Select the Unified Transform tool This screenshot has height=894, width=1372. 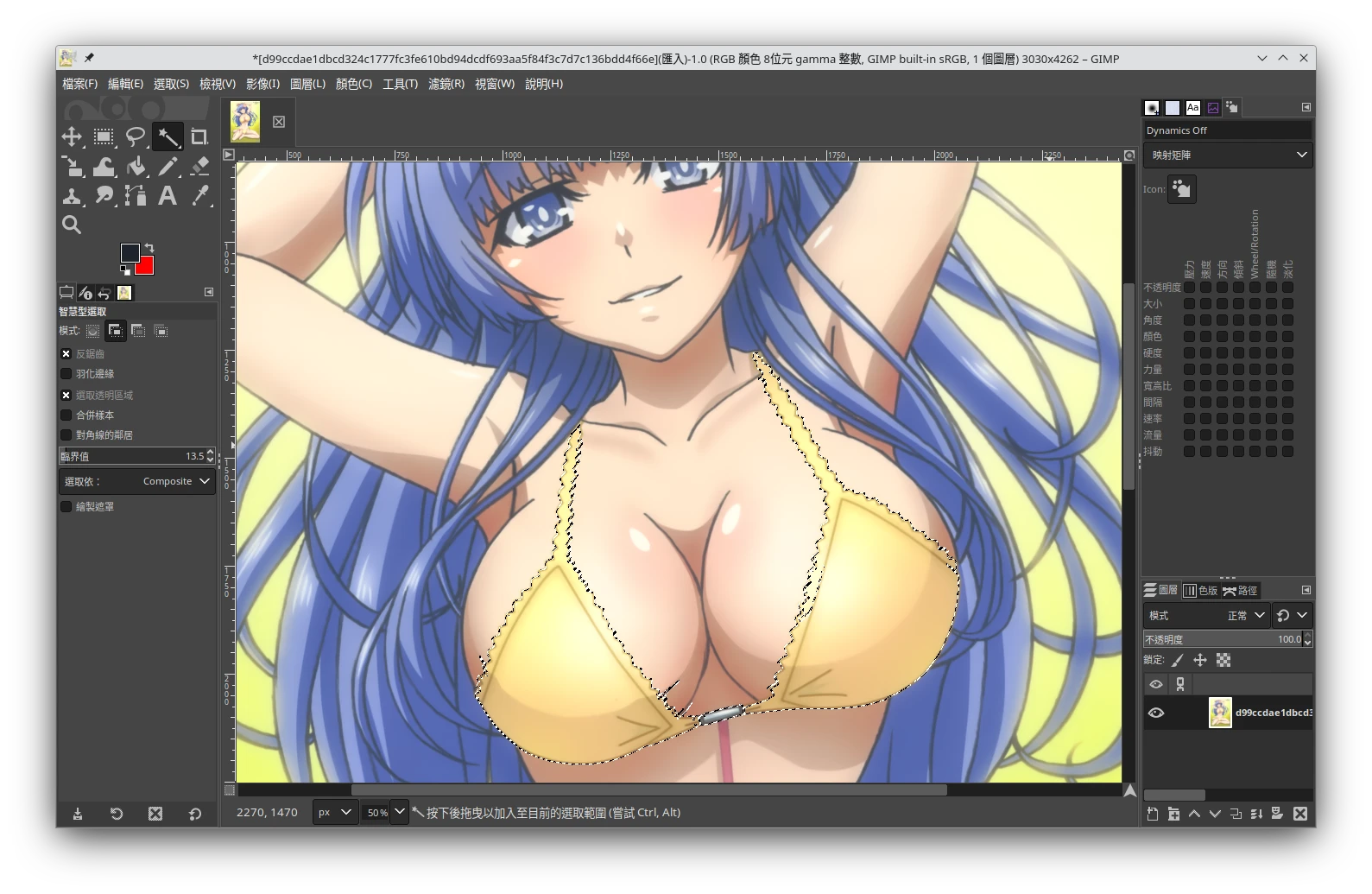(x=72, y=166)
